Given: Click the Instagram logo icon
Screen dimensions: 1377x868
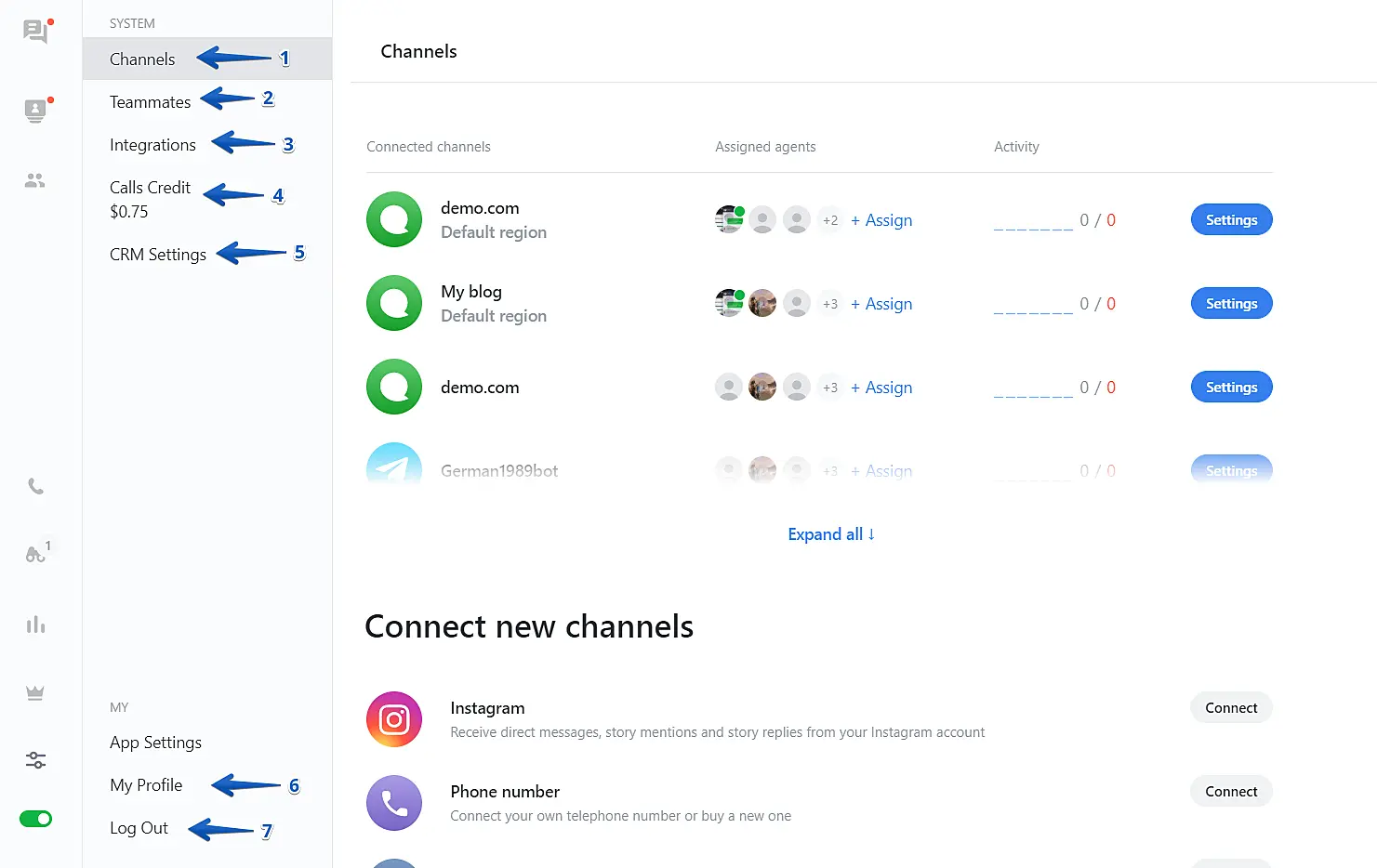Looking at the screenshot, I should (x=394, y=719).
